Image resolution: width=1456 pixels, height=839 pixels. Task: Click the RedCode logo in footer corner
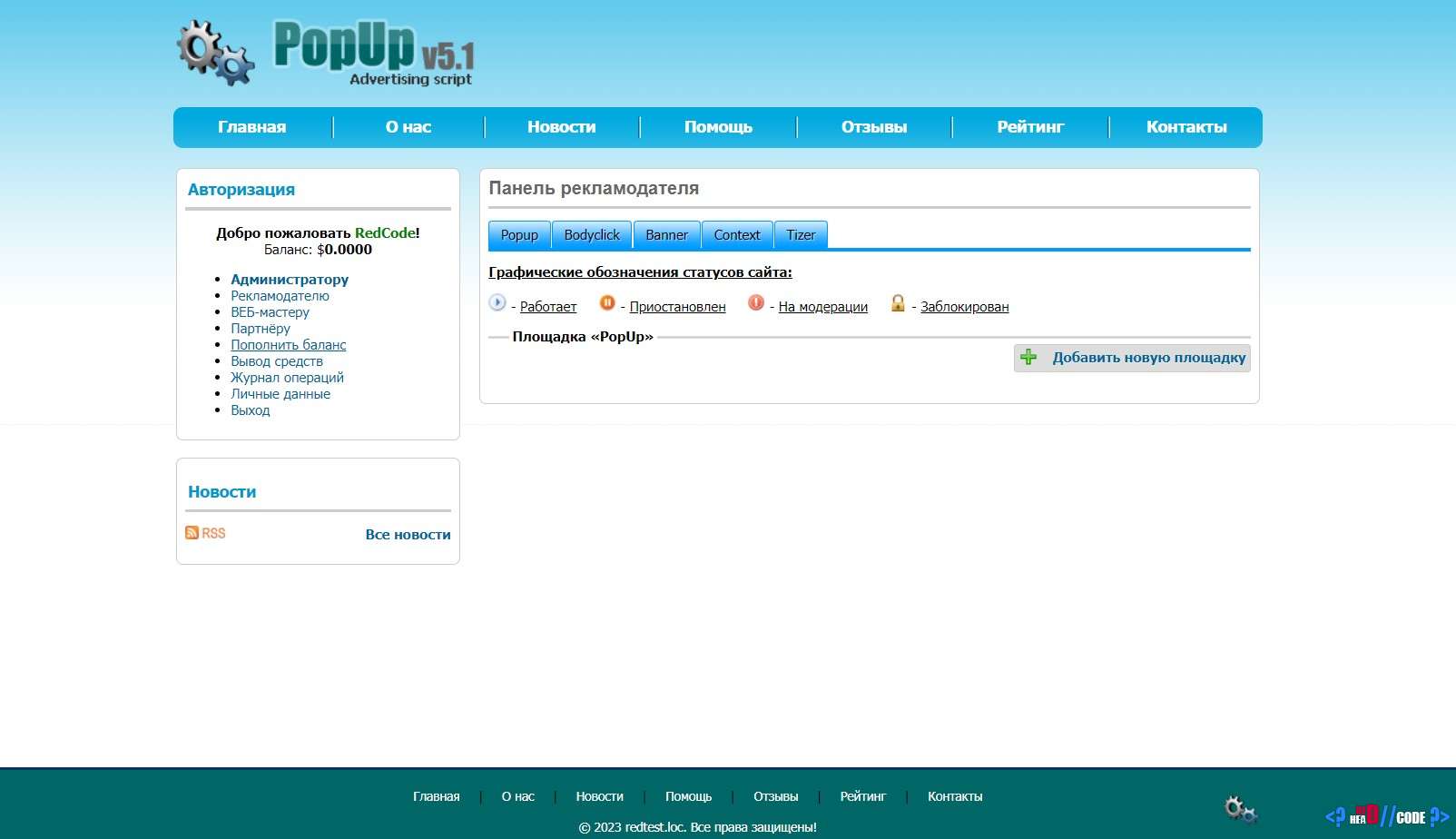(x=1387, y=815)
